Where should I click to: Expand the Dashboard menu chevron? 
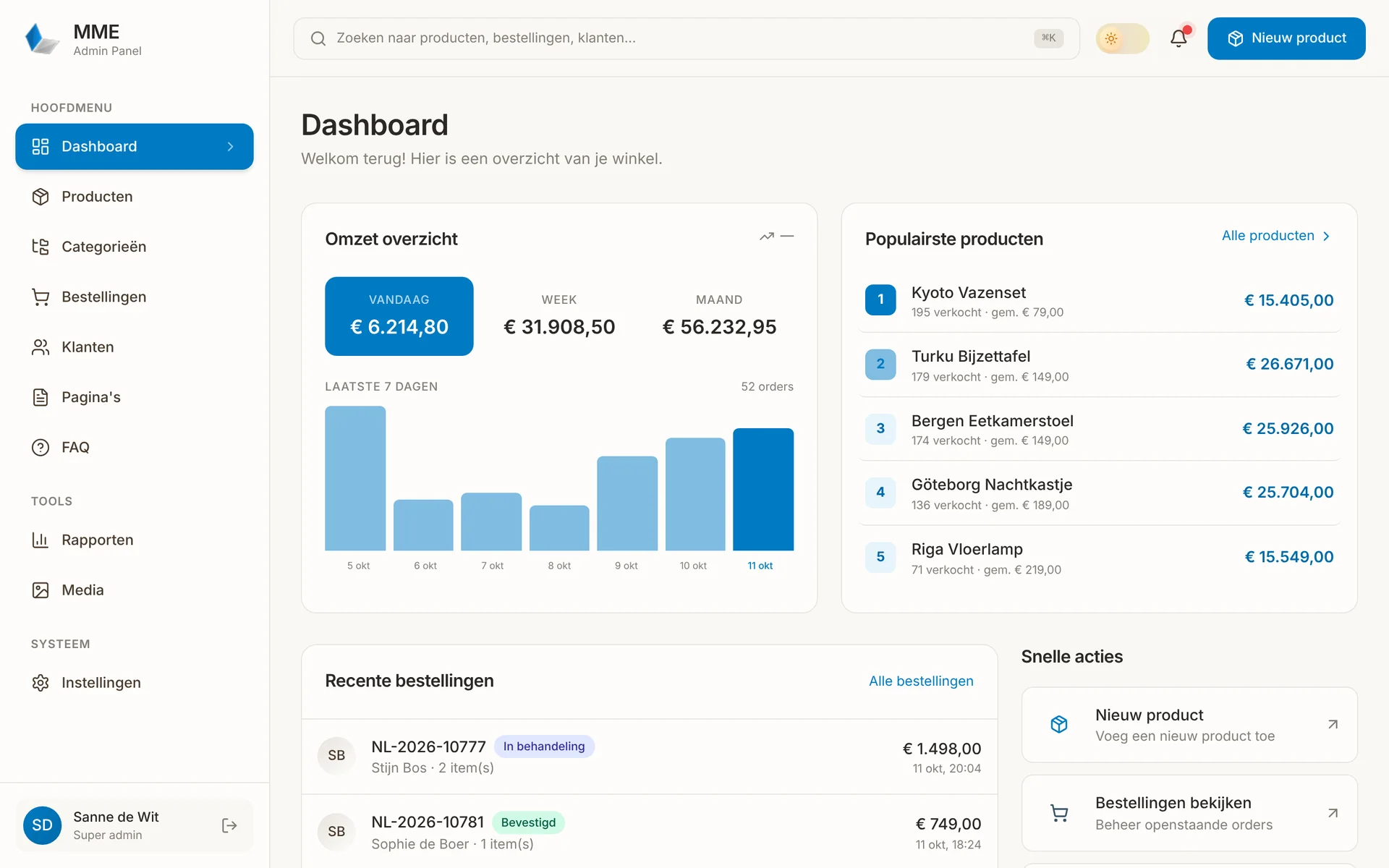coord(230,147)
